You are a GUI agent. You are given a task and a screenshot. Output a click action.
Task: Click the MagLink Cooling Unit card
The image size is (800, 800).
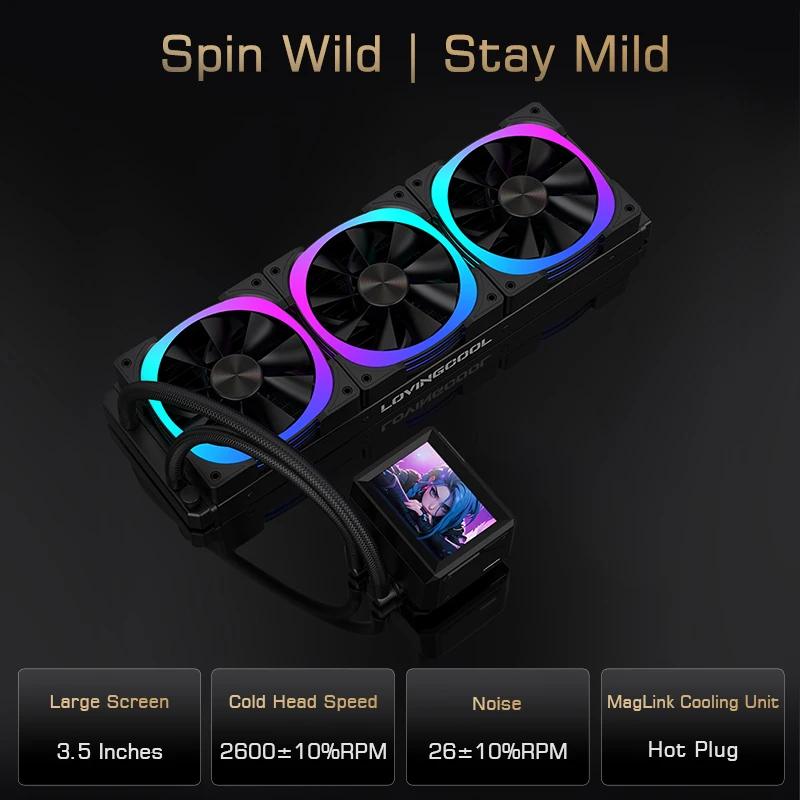click(692, 727)
